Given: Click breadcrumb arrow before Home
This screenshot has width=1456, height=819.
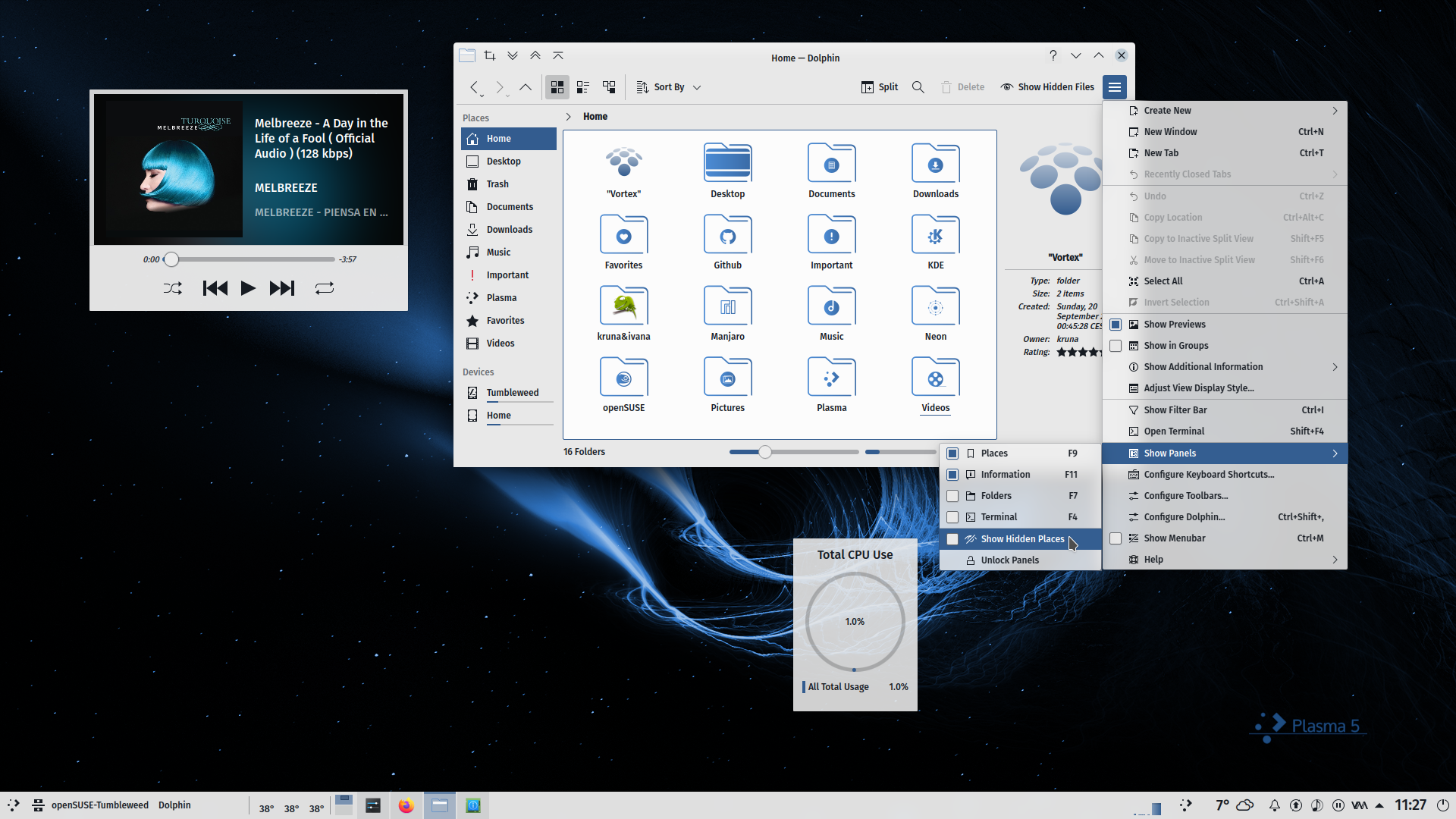Looking at the screenshot, I should point(569,117).
